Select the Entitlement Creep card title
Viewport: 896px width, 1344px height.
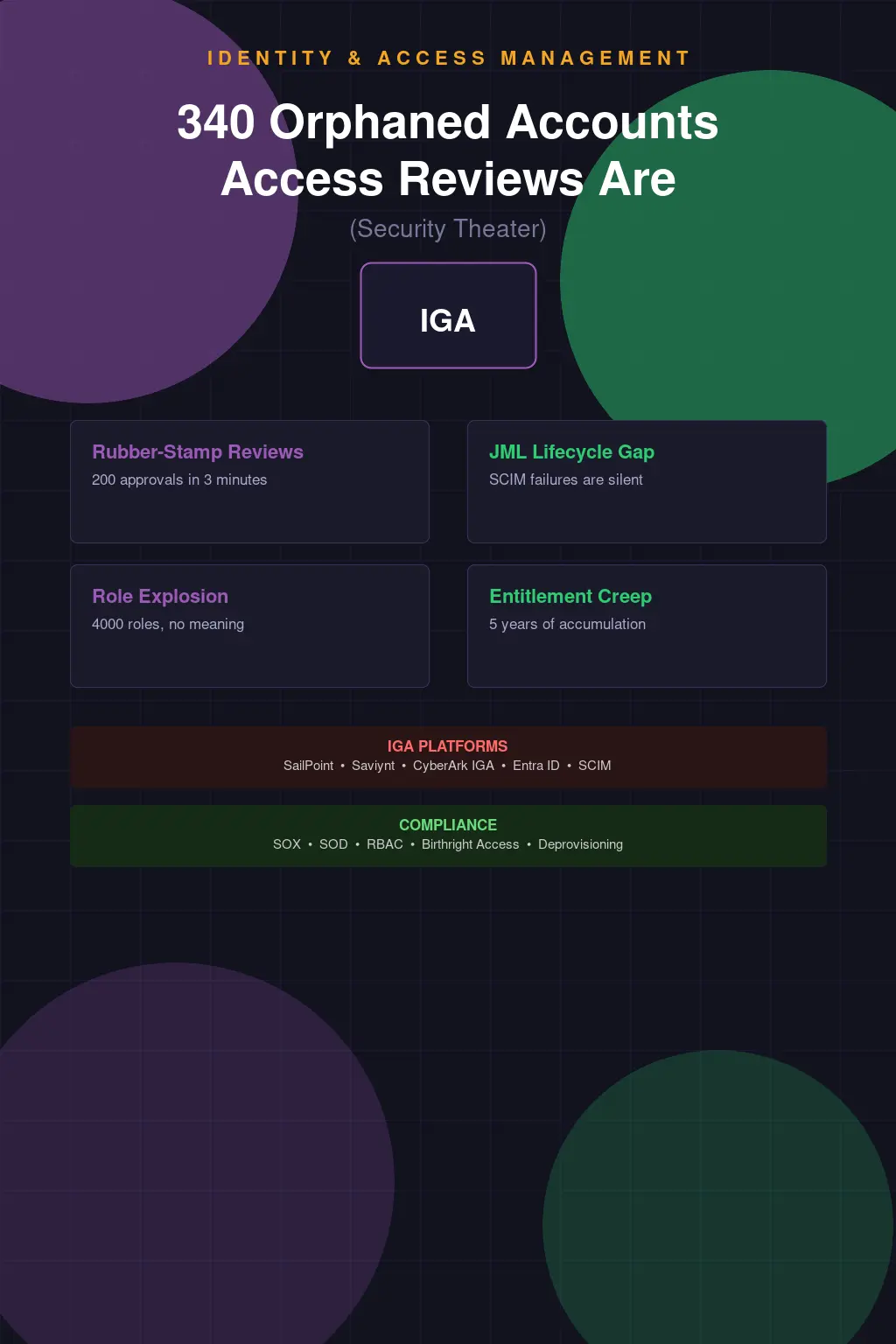pos(570,596)
